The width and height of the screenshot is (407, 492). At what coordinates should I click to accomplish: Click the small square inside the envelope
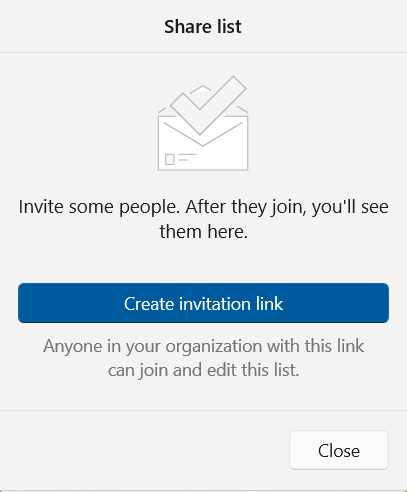click(x=170, y=159)
